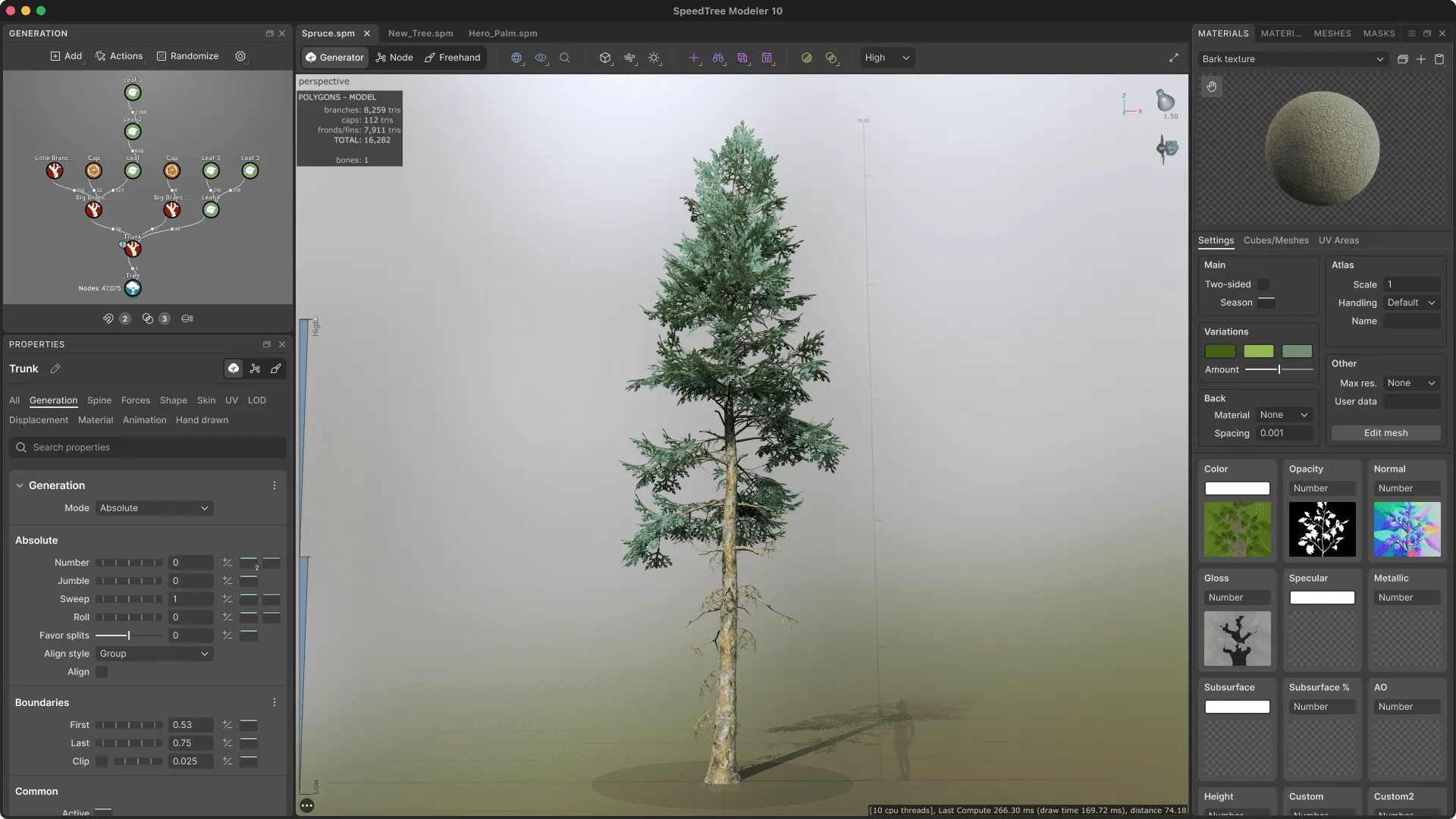Image resolution: width=1456 pixels, height=819 pixels.
Task: Click the Edit mesh button
Action: coord(1386,433)
